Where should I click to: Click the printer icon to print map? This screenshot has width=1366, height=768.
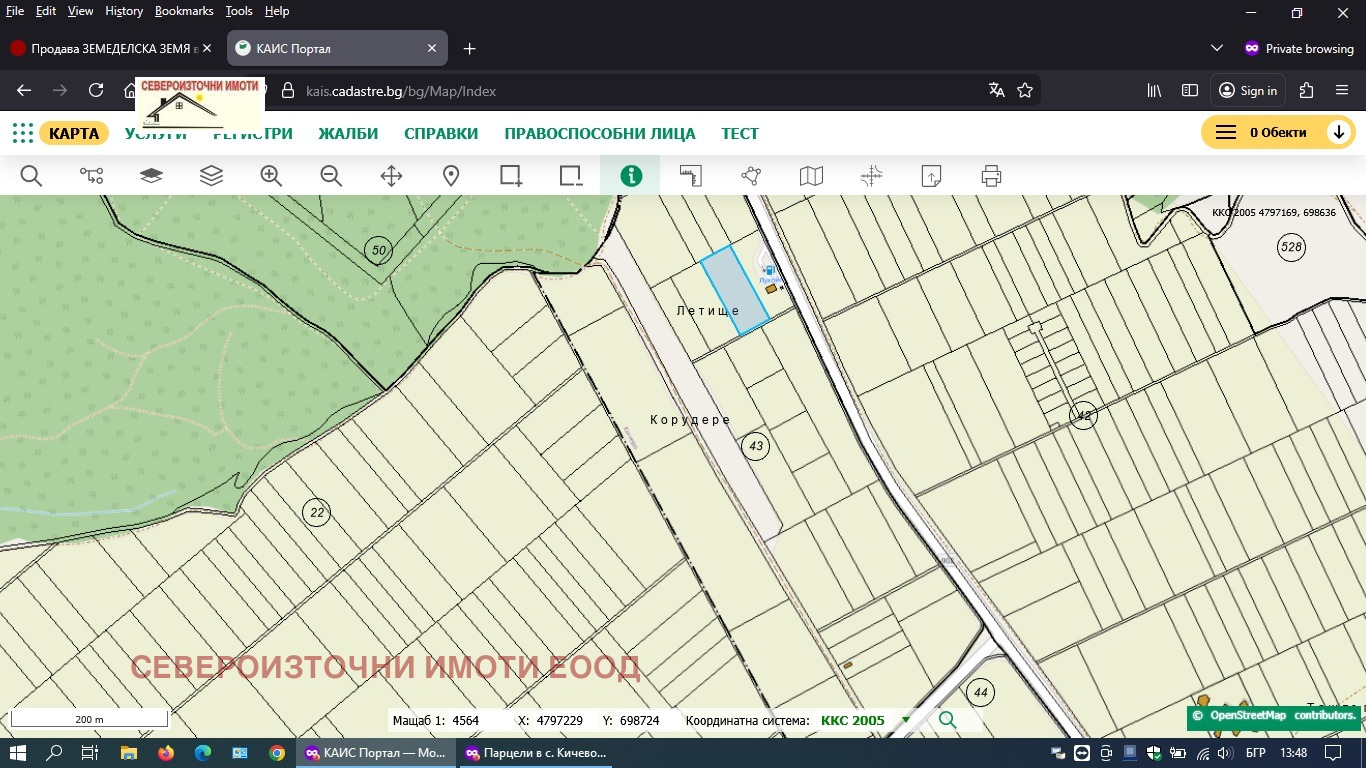point(991,176)
